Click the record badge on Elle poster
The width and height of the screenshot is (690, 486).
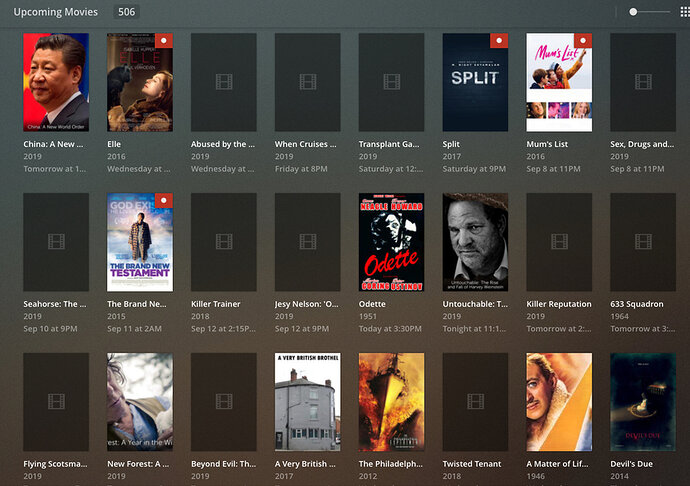coord(164,40)
